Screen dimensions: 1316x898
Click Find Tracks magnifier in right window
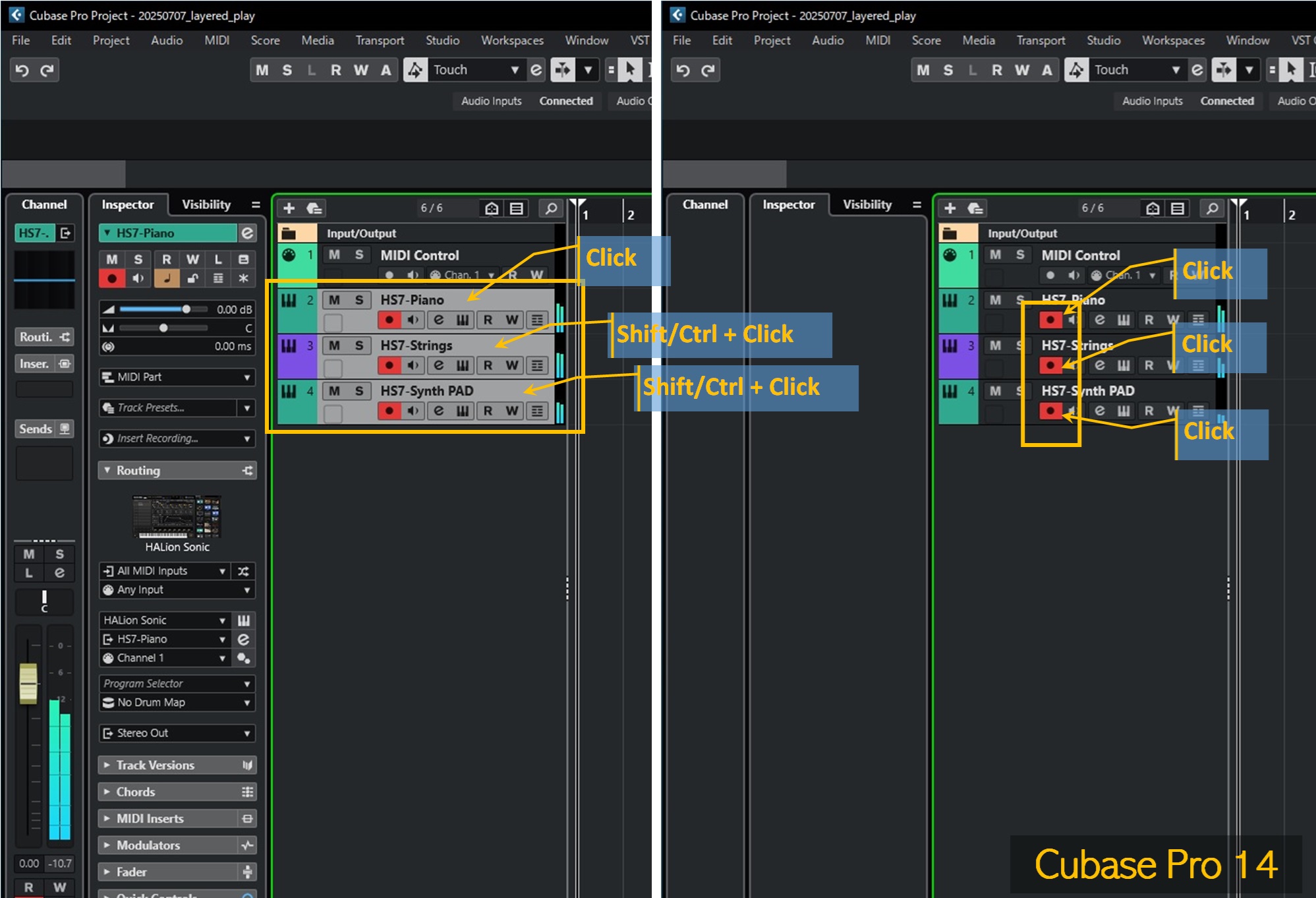tap(1212, 208)
